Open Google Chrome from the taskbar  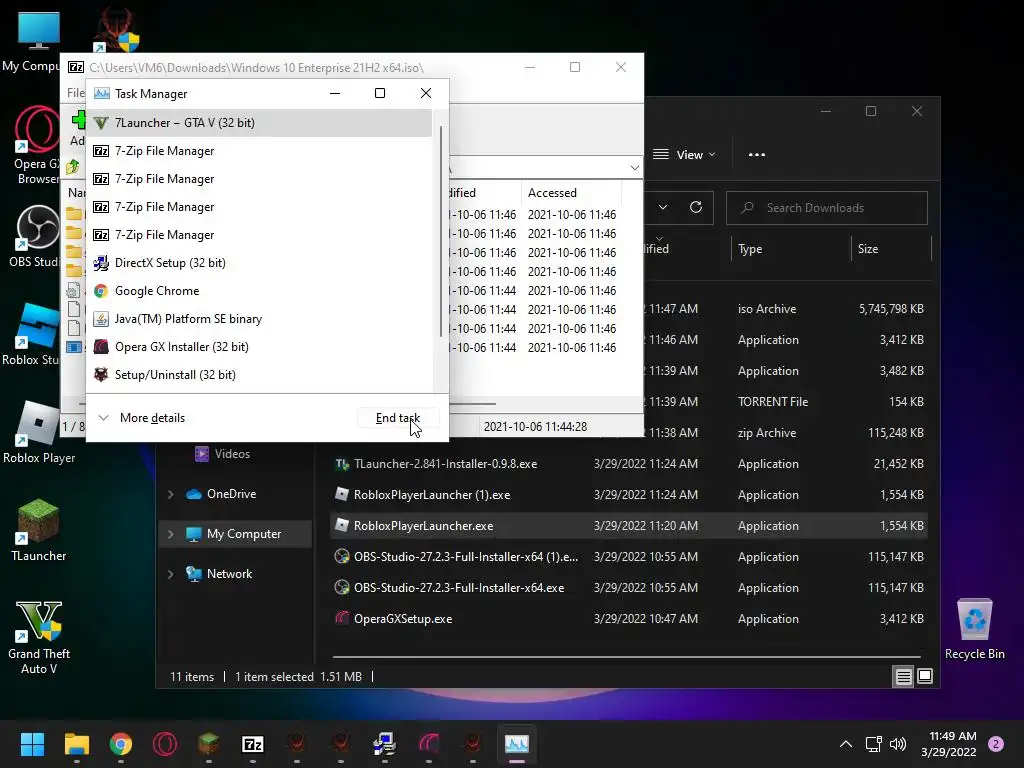pyautogui.click(x=121, y=744)
